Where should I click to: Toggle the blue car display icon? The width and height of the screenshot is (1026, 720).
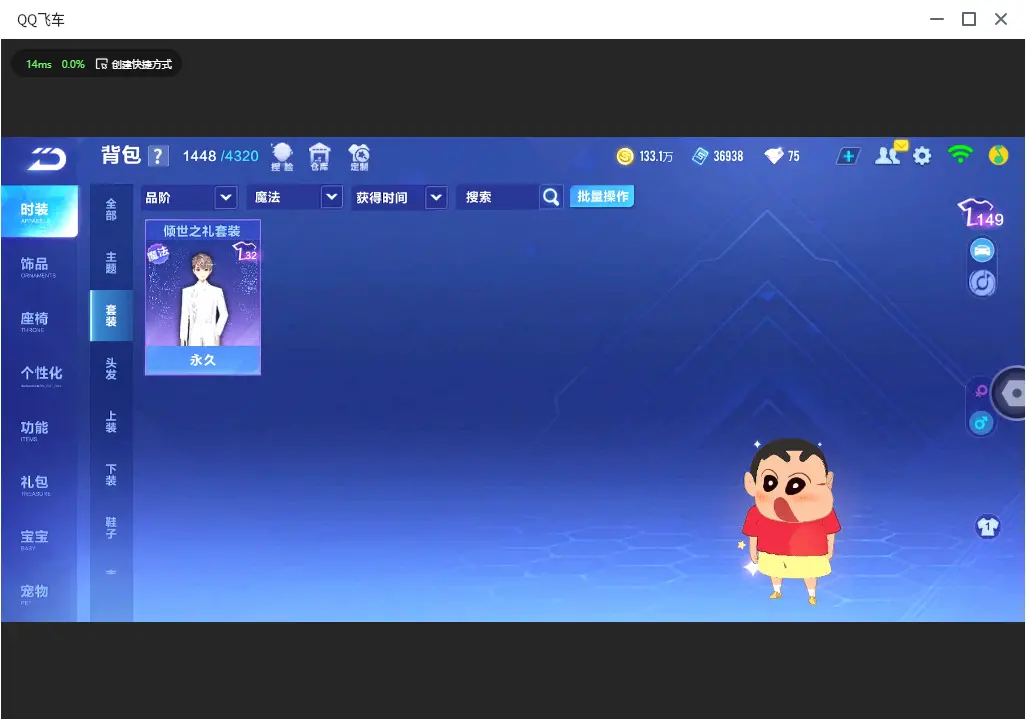pos(982,250)
